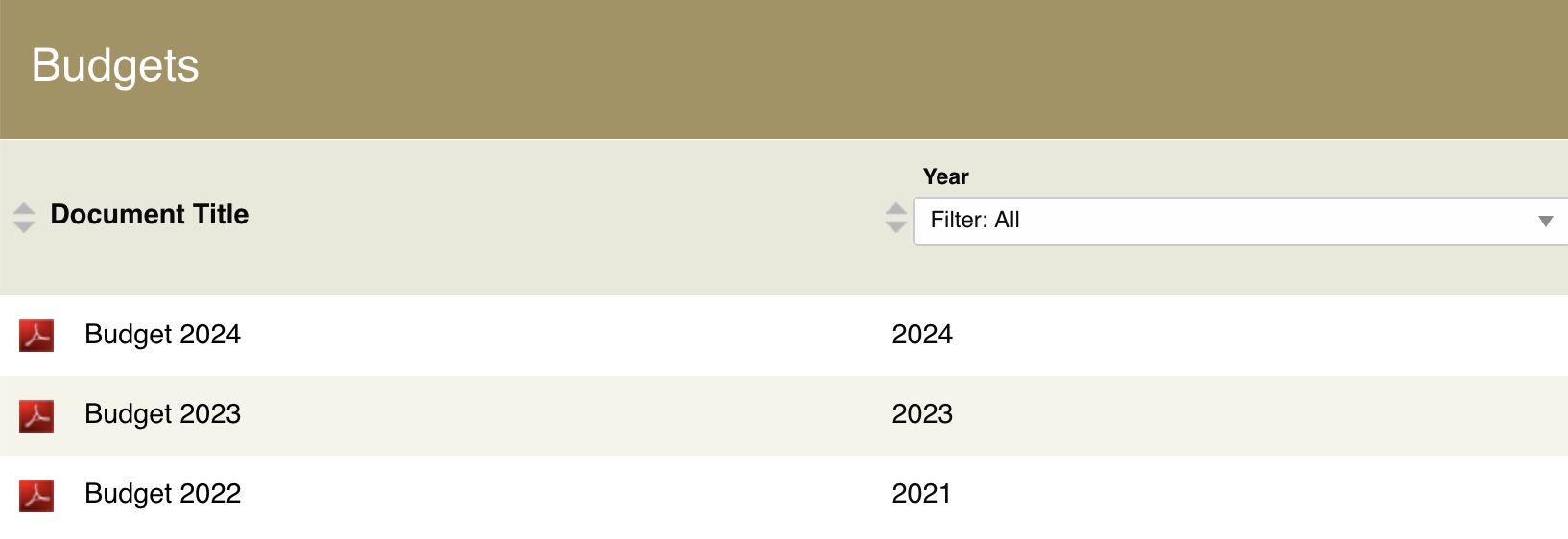Open the Budget 2024 document link
The image size is (1568, 539).
pos(162,335)
